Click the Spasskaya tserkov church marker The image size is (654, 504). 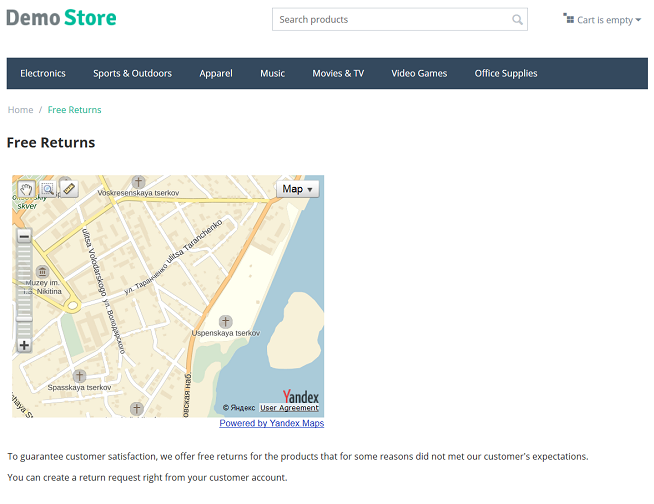79,376
